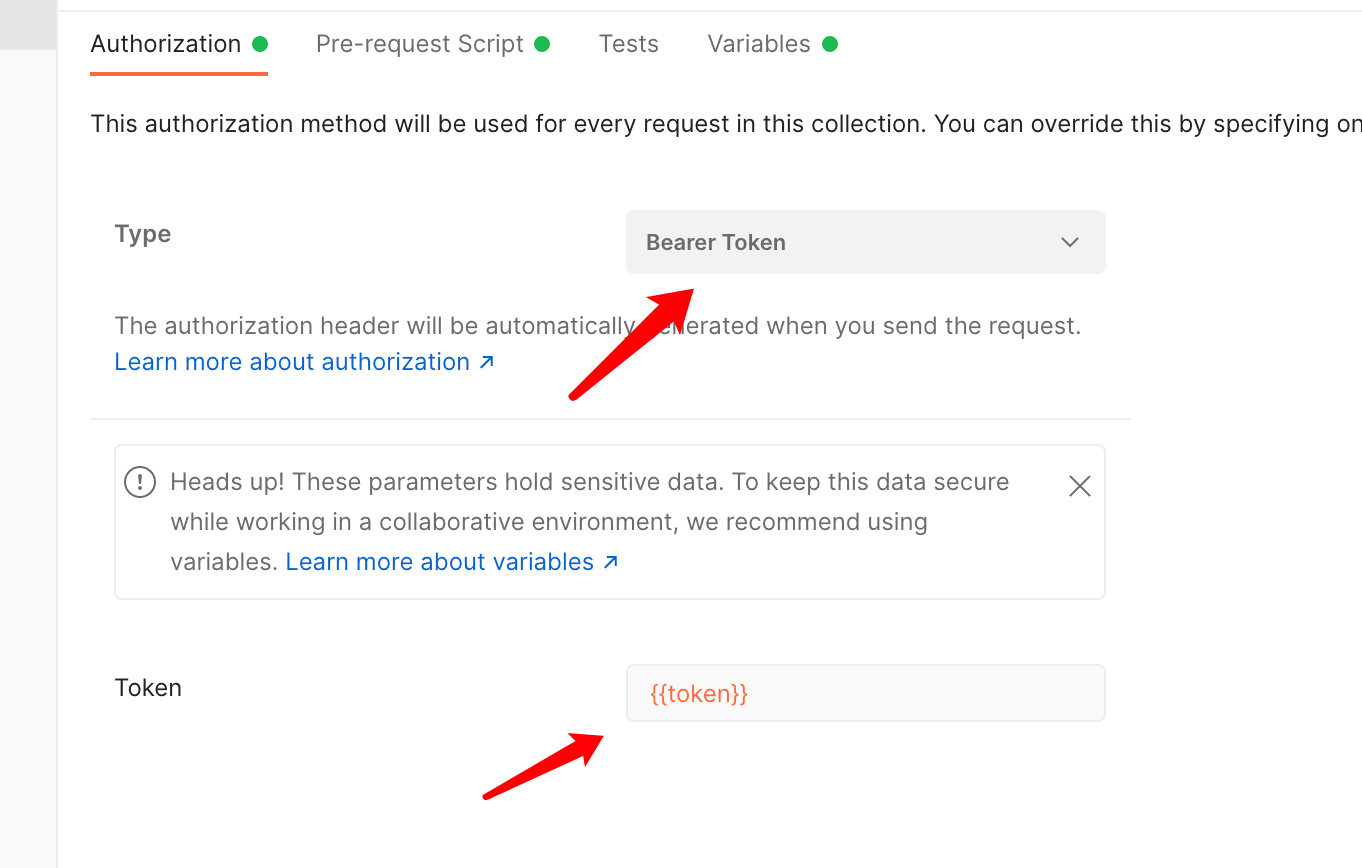This screenshot has height=868, width=1362.
Task: Select the Variables tab
Action: tap(758, 44)
